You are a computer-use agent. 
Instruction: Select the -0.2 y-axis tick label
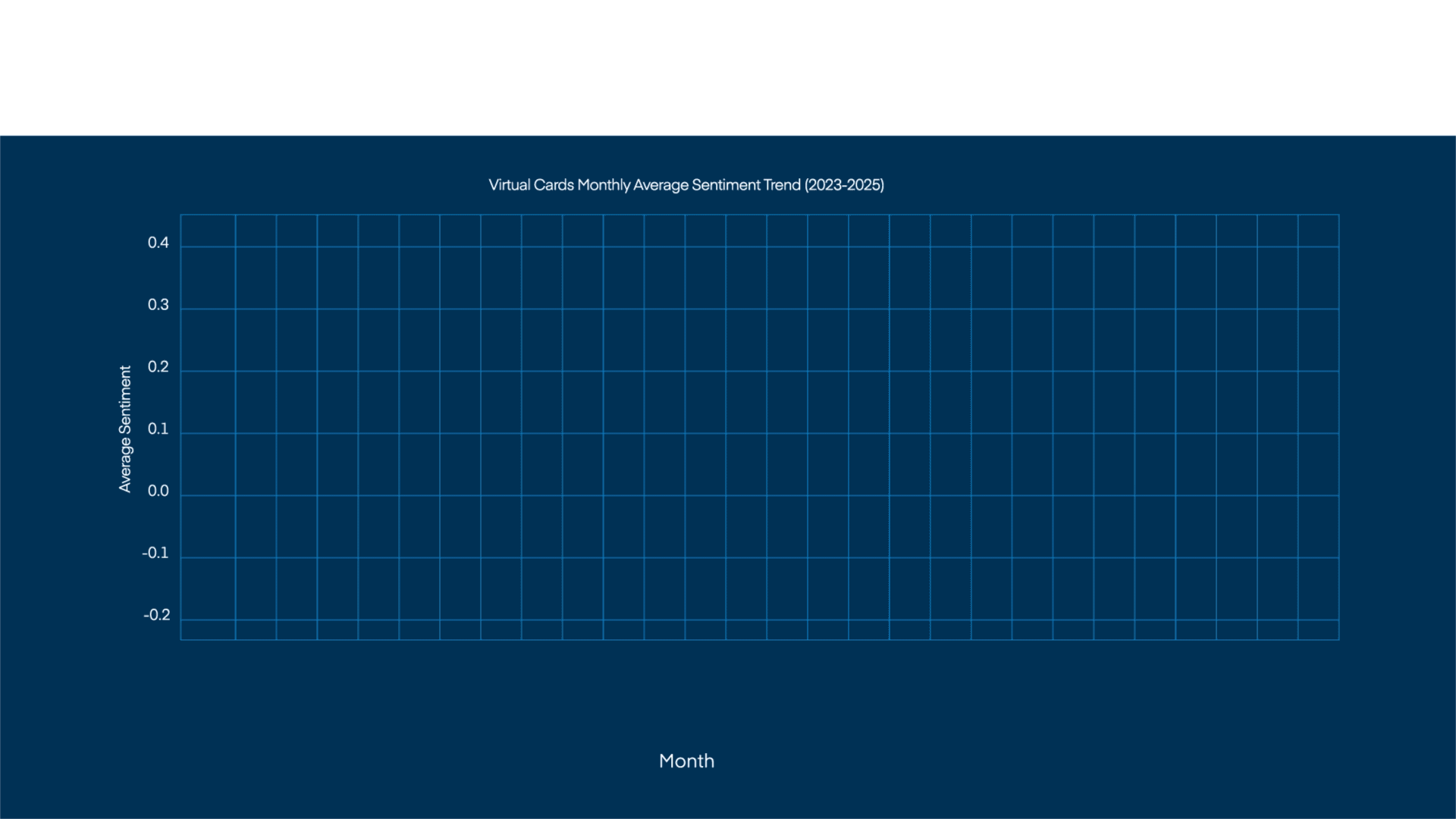(156, 615)
